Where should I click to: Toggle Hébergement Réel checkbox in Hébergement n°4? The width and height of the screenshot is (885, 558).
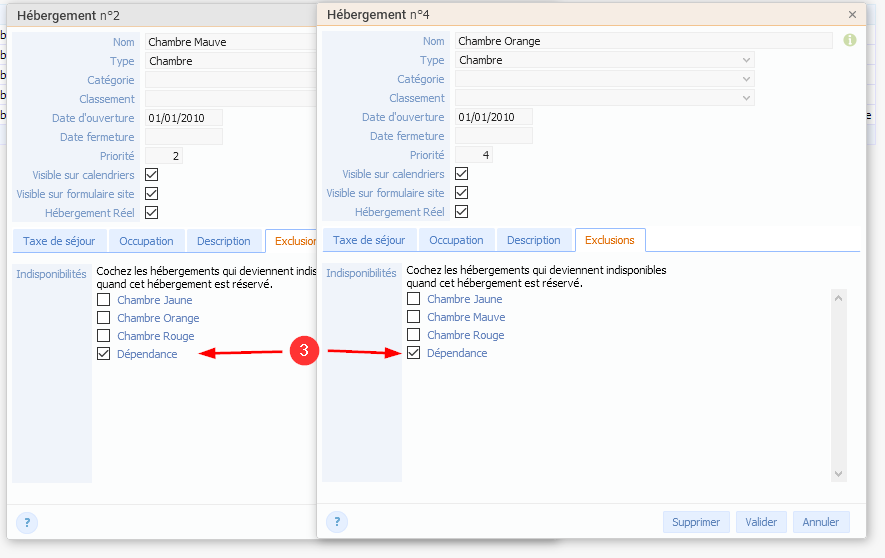pos(462,212)
